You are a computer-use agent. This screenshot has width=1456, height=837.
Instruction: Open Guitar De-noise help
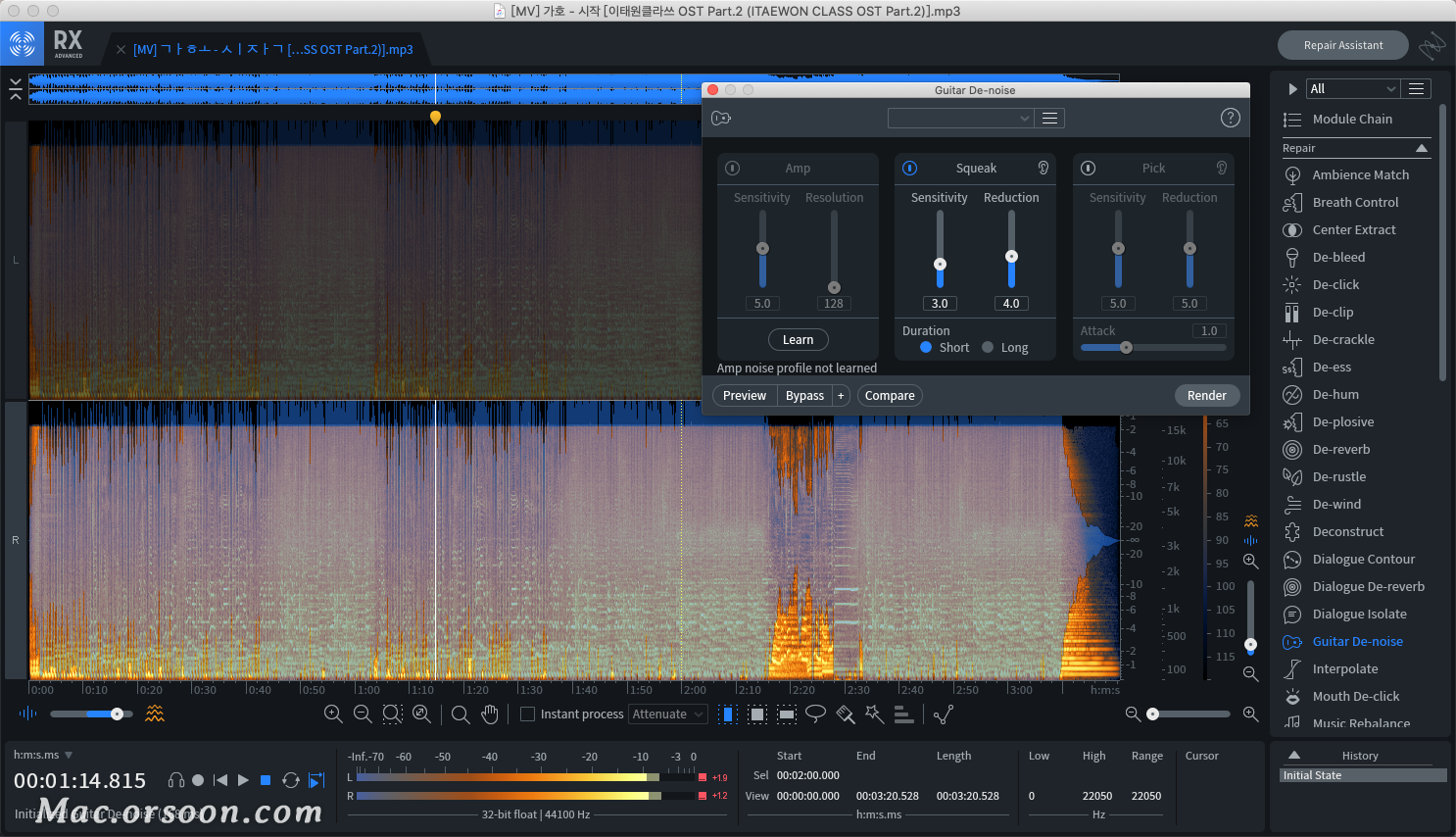(x=1231, y=118)
